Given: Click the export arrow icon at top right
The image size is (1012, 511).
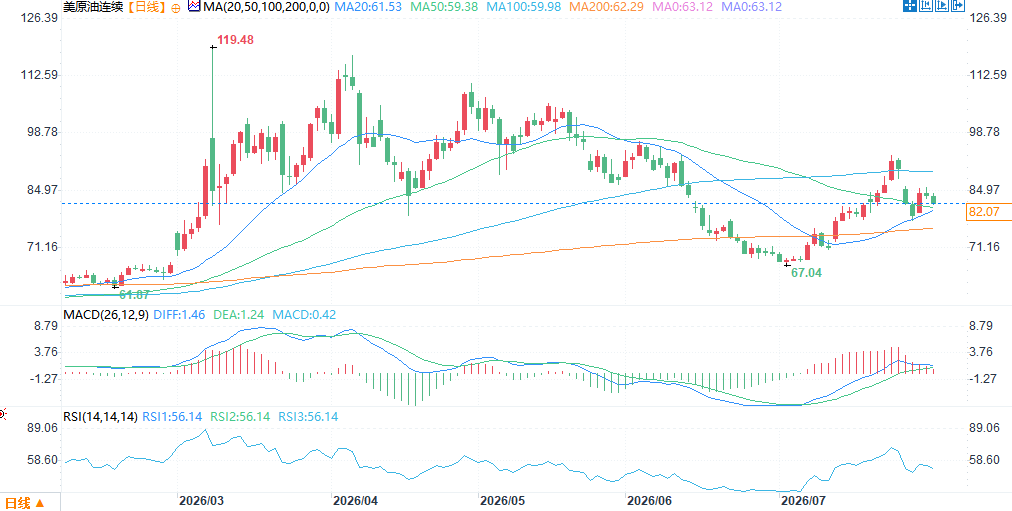Looking at the screenshot, I should tap(958, 6).
